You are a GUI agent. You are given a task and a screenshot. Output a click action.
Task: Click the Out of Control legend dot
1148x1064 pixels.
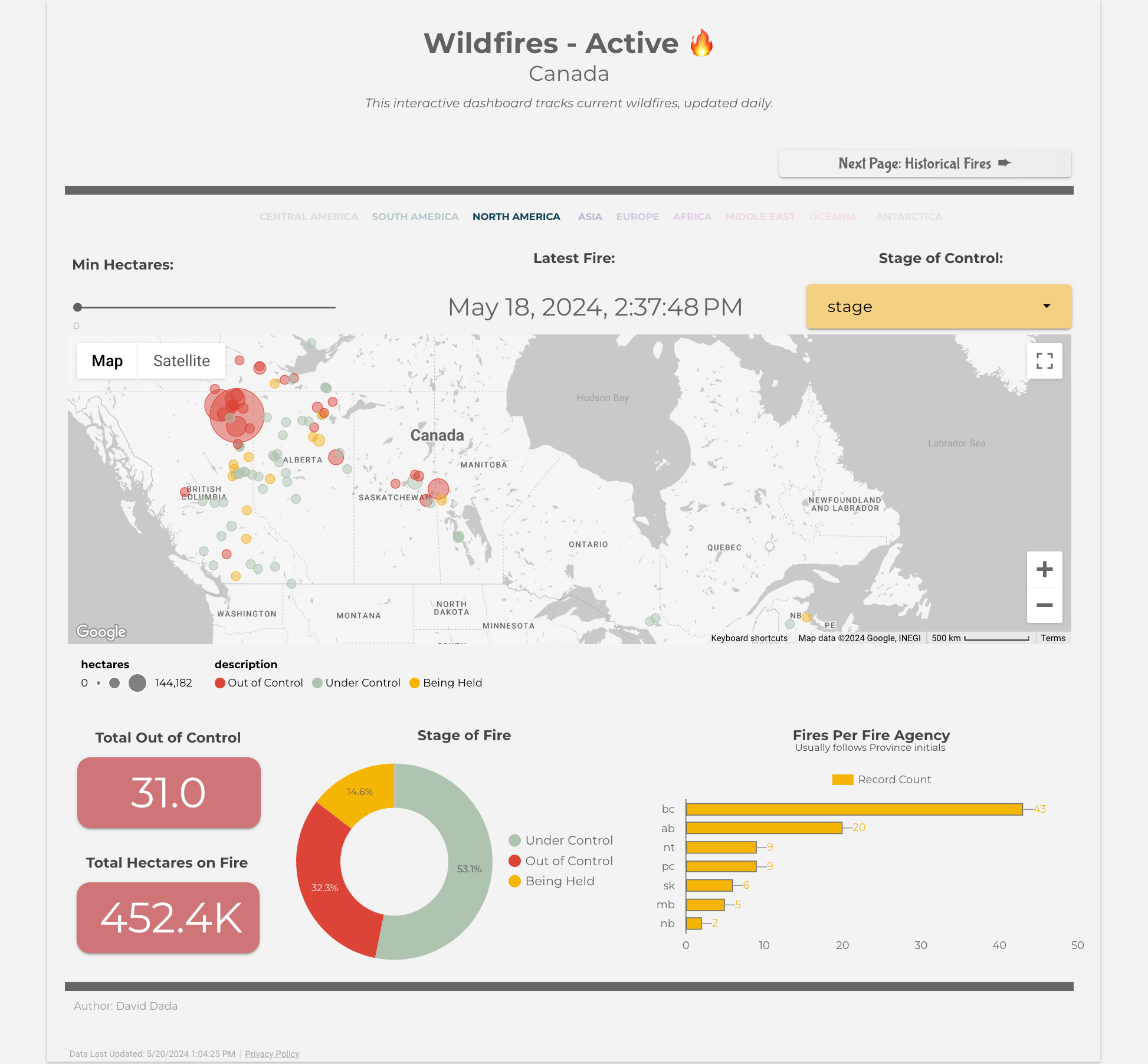[220, 683]
